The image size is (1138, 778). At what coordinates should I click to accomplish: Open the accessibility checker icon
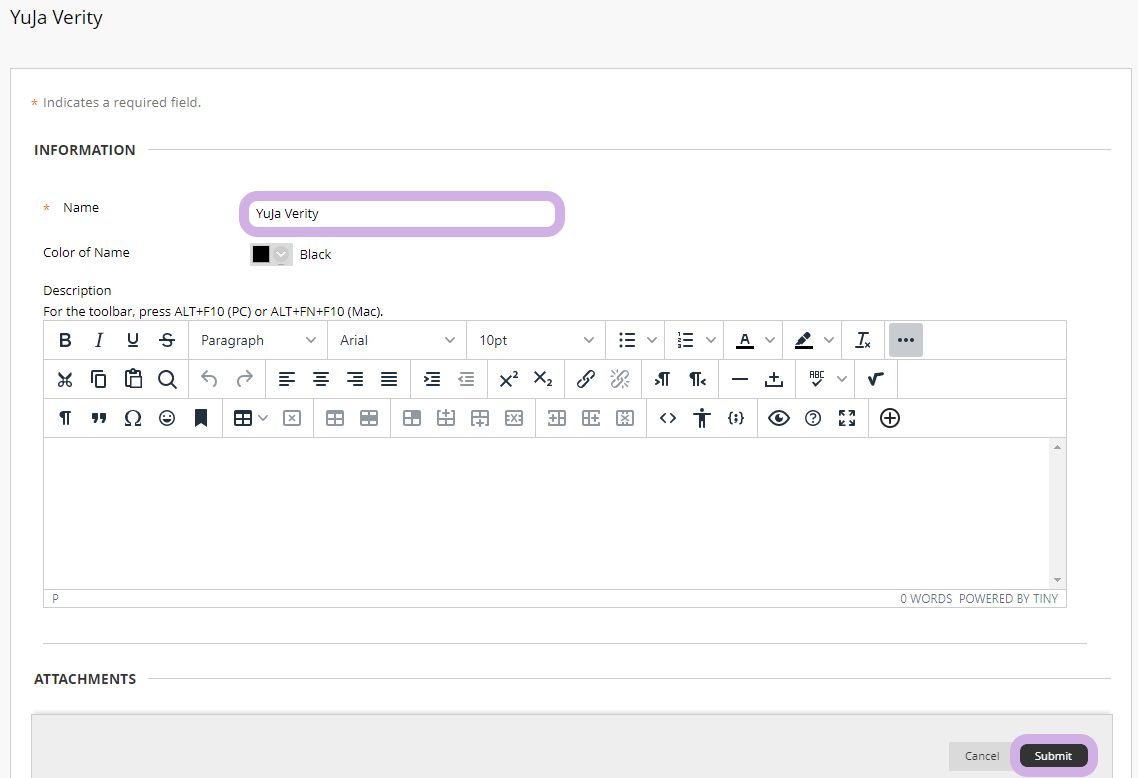[x=702, y=418]
